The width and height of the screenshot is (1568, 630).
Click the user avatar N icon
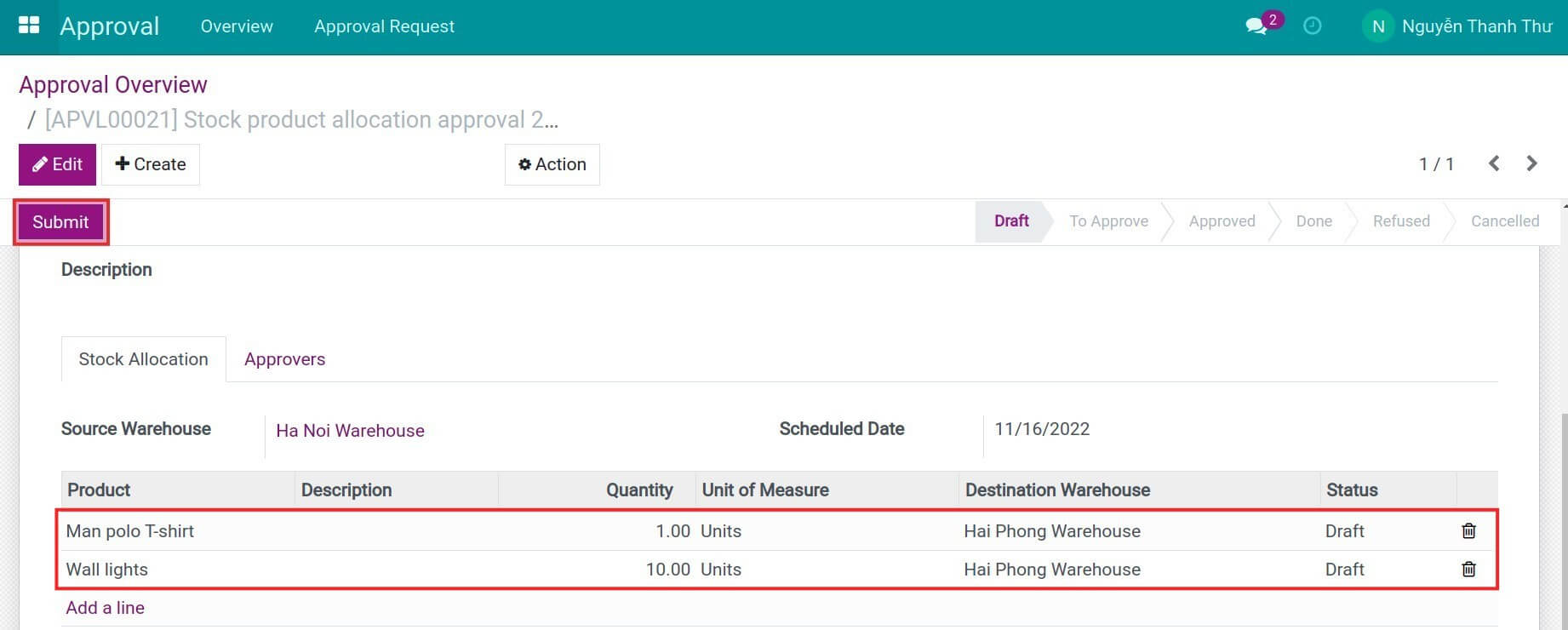pos(1377,26)
